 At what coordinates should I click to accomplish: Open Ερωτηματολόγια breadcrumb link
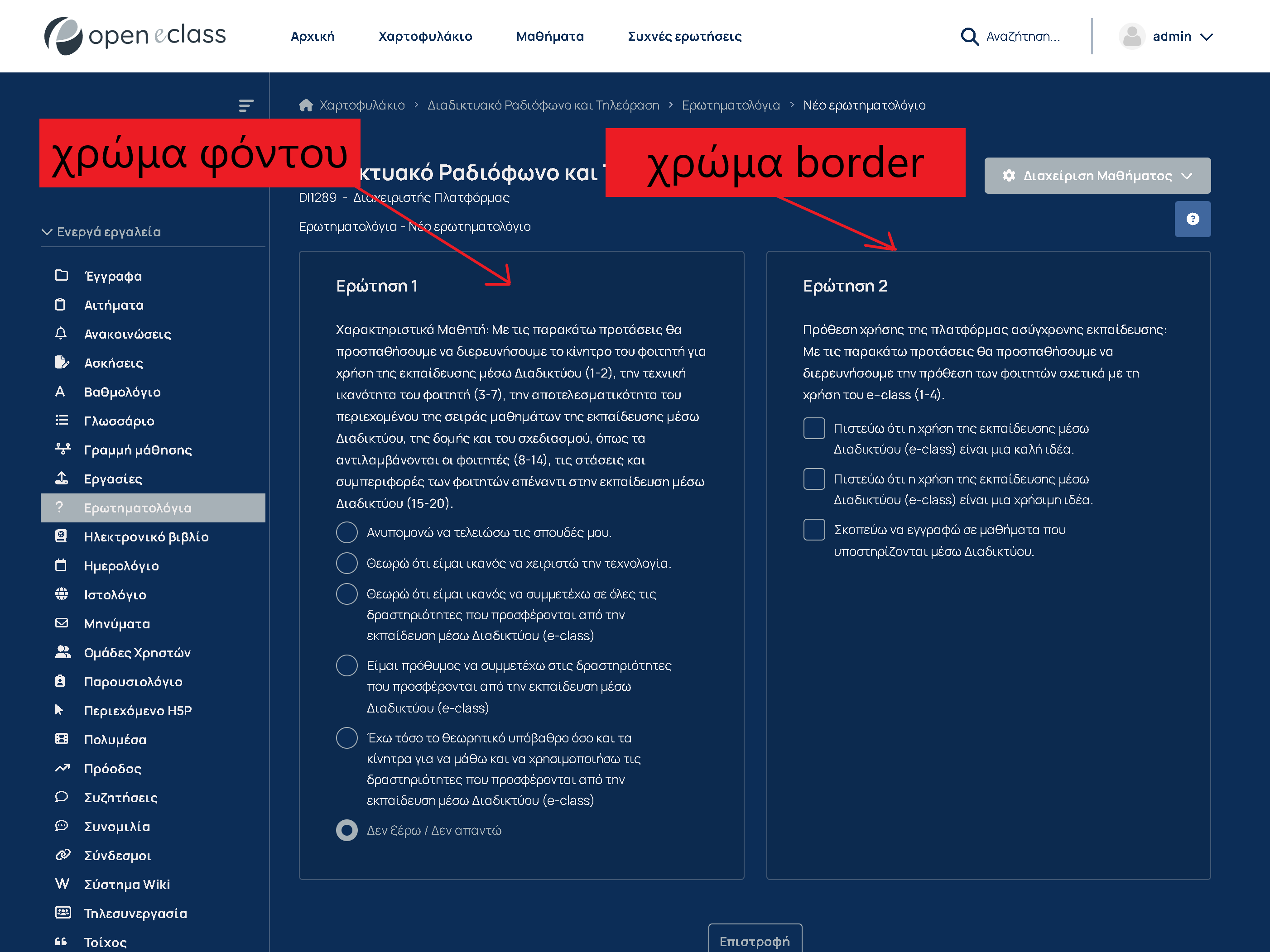(x=730, y=105)
